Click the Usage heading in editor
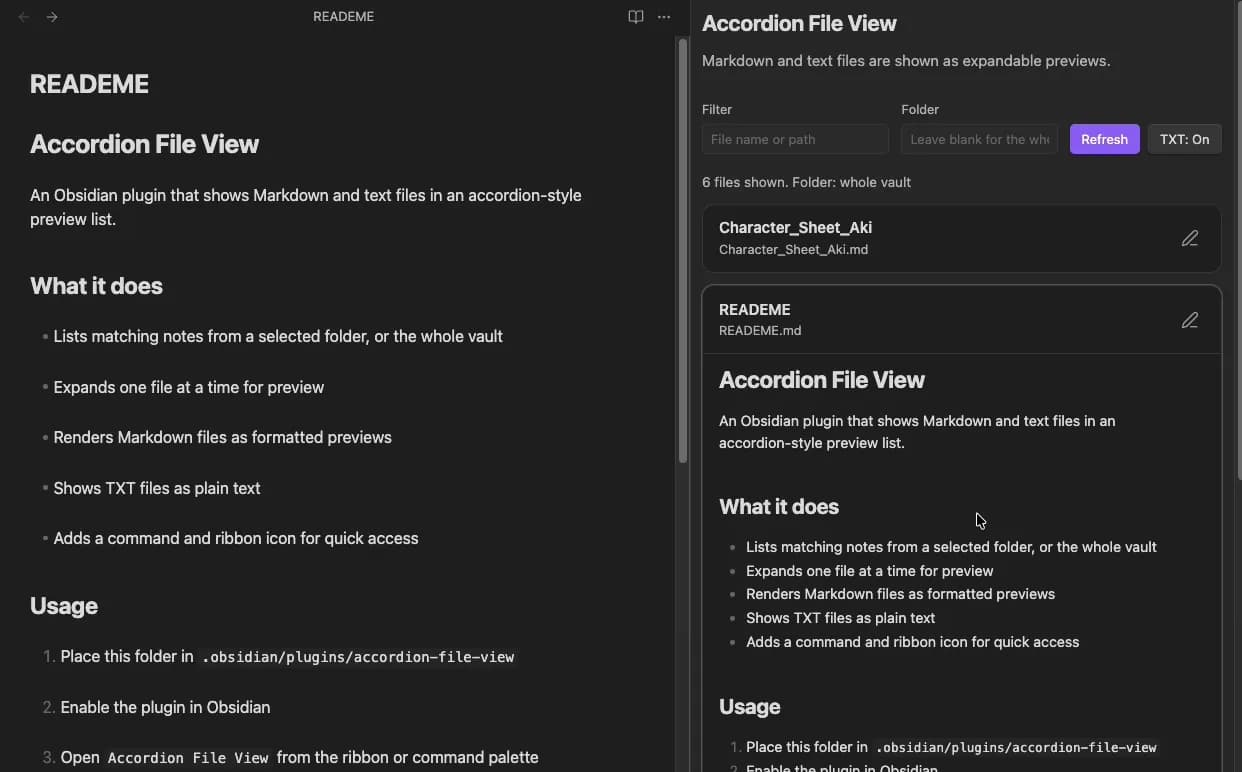This screenshot has width=1242, height=772. 63,606
